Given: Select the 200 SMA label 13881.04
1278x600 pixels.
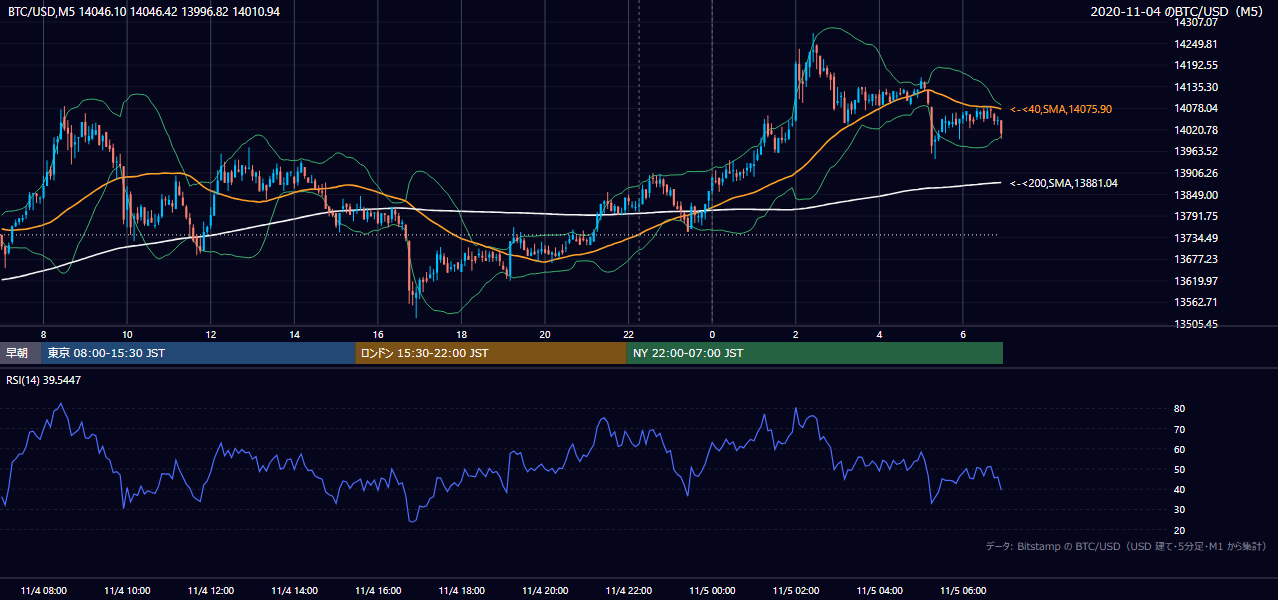Looking at the screenshot, I should click(1064, 183).
